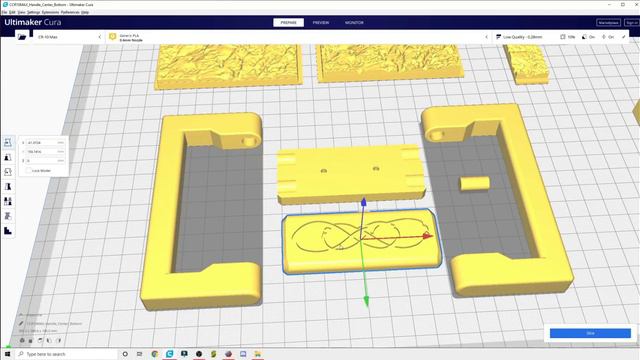
Task: Click the blue Slice button
Action: pyautogui.click(x=590, y=333)
